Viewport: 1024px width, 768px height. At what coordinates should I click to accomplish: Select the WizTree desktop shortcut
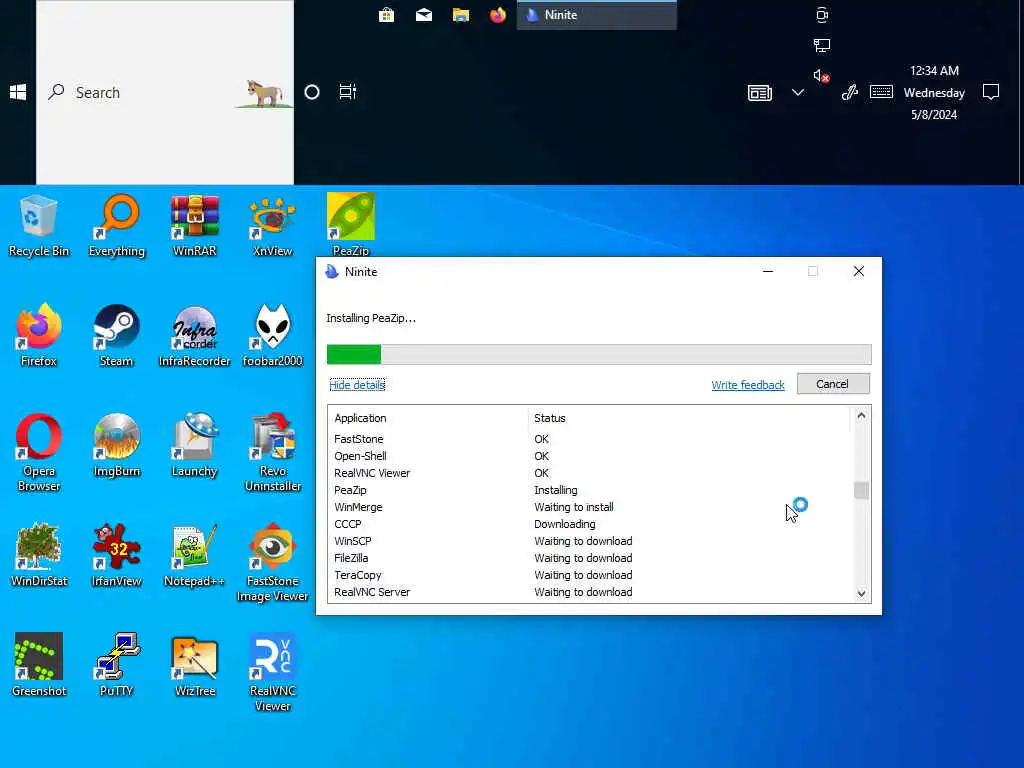pos(195,665)
